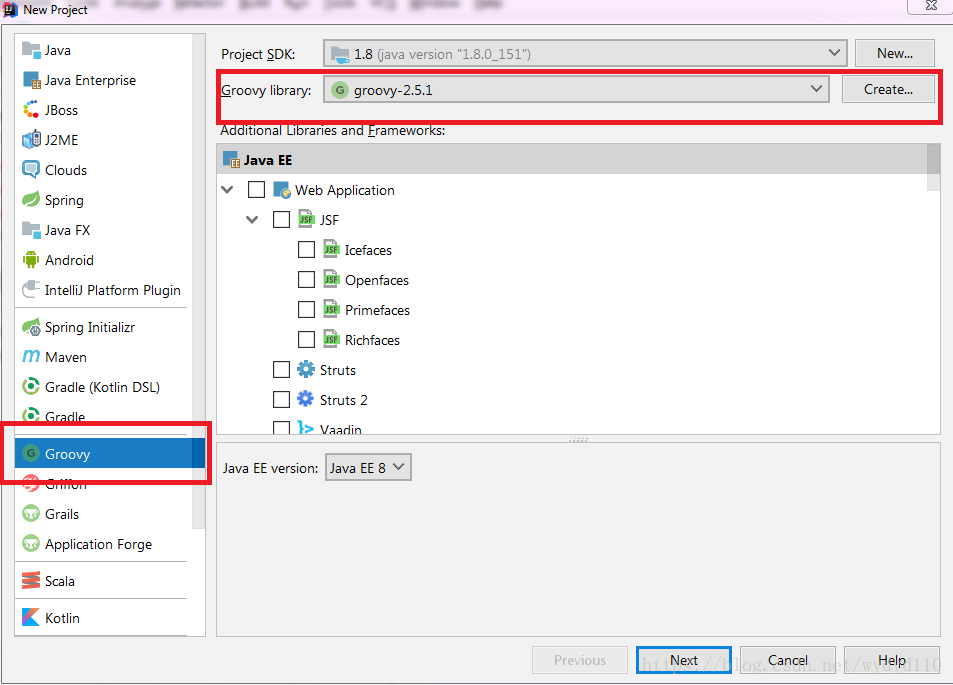Click the Struts 2 gear icon
Image resolution: width=953 pixels, height=685 pixels.
point(306,399)
